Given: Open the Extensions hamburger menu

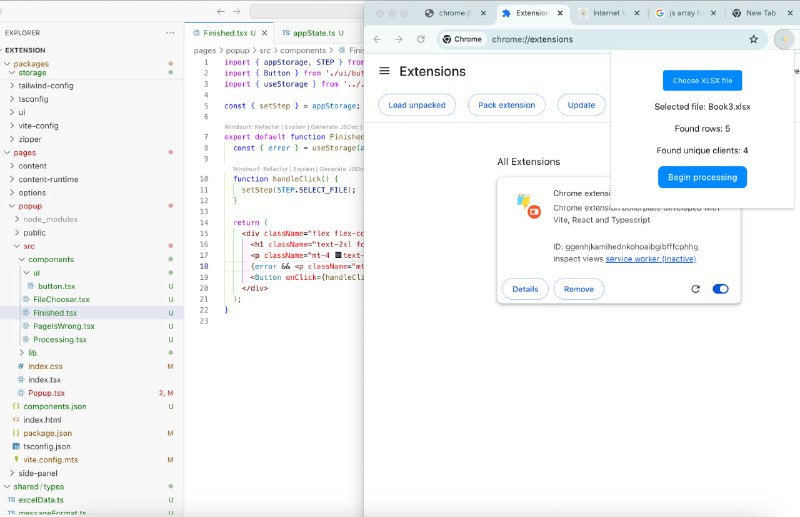Looking at the screenshot, I should [384, 72].
